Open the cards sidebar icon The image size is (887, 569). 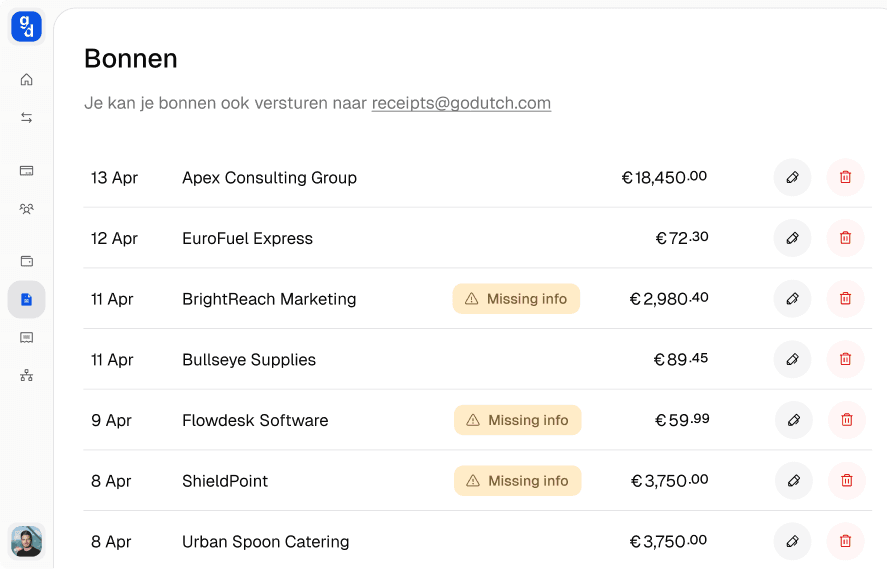point(27,171)
